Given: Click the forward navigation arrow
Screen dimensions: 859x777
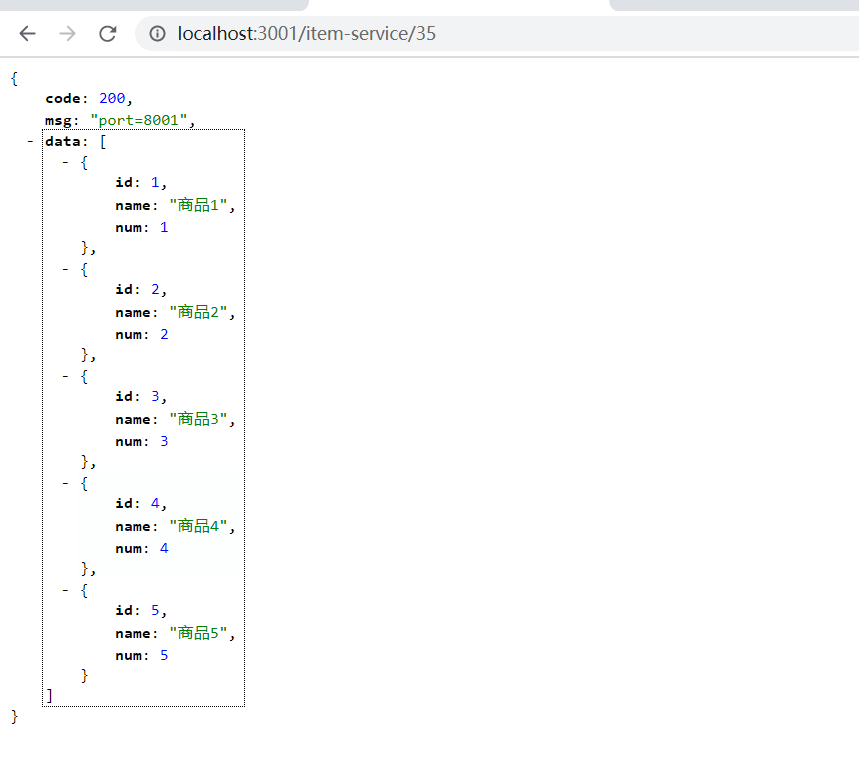Looking at the screenshot, I should click(67, 33).
